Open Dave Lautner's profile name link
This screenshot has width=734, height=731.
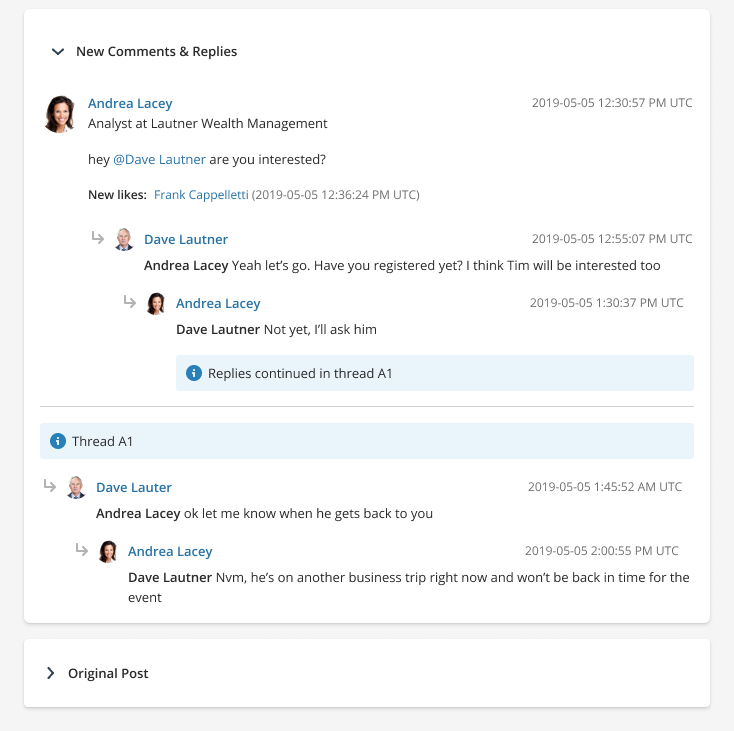point(186,239)
